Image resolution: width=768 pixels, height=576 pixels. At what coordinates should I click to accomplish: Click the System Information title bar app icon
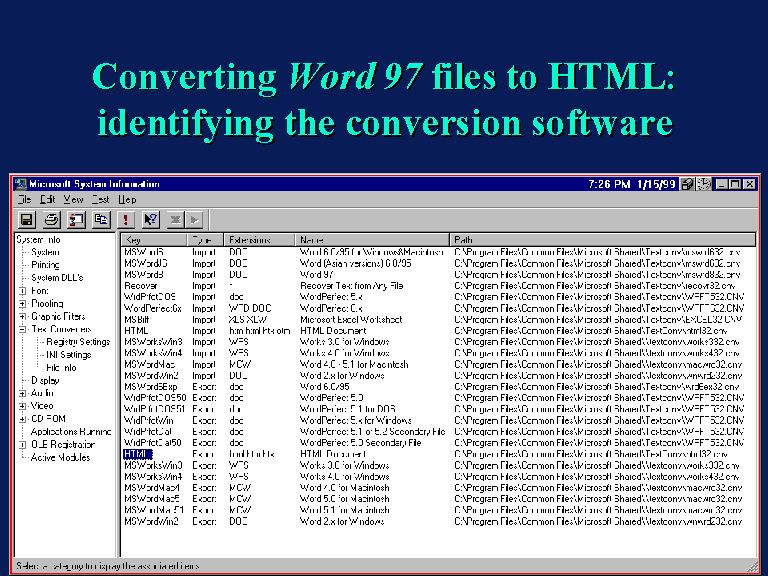point(20,184)
